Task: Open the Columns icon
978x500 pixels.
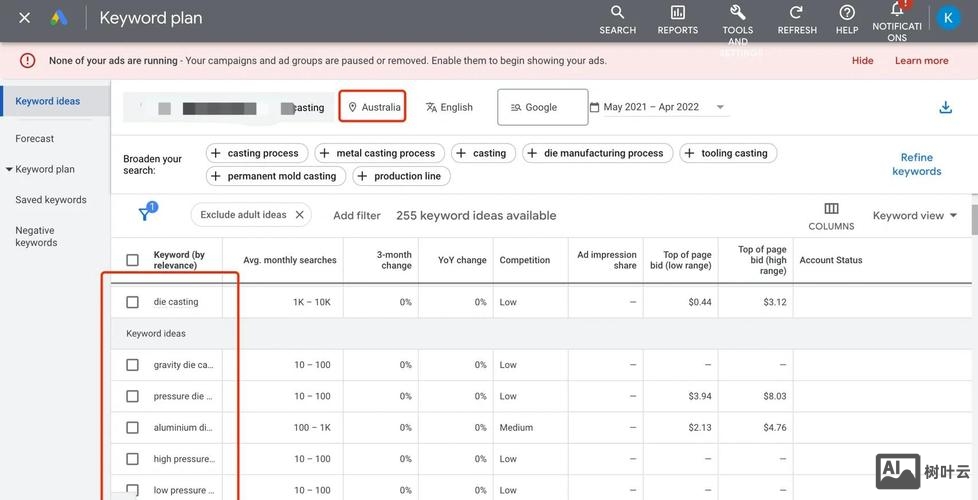Action: point(831,209)
